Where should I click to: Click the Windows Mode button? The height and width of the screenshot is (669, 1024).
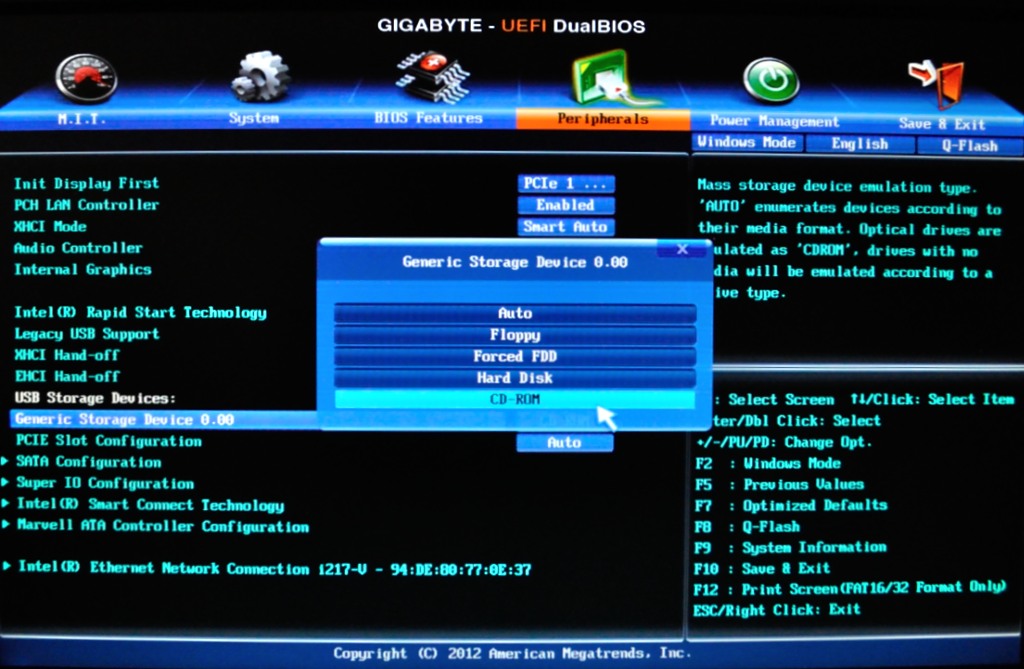746,142
